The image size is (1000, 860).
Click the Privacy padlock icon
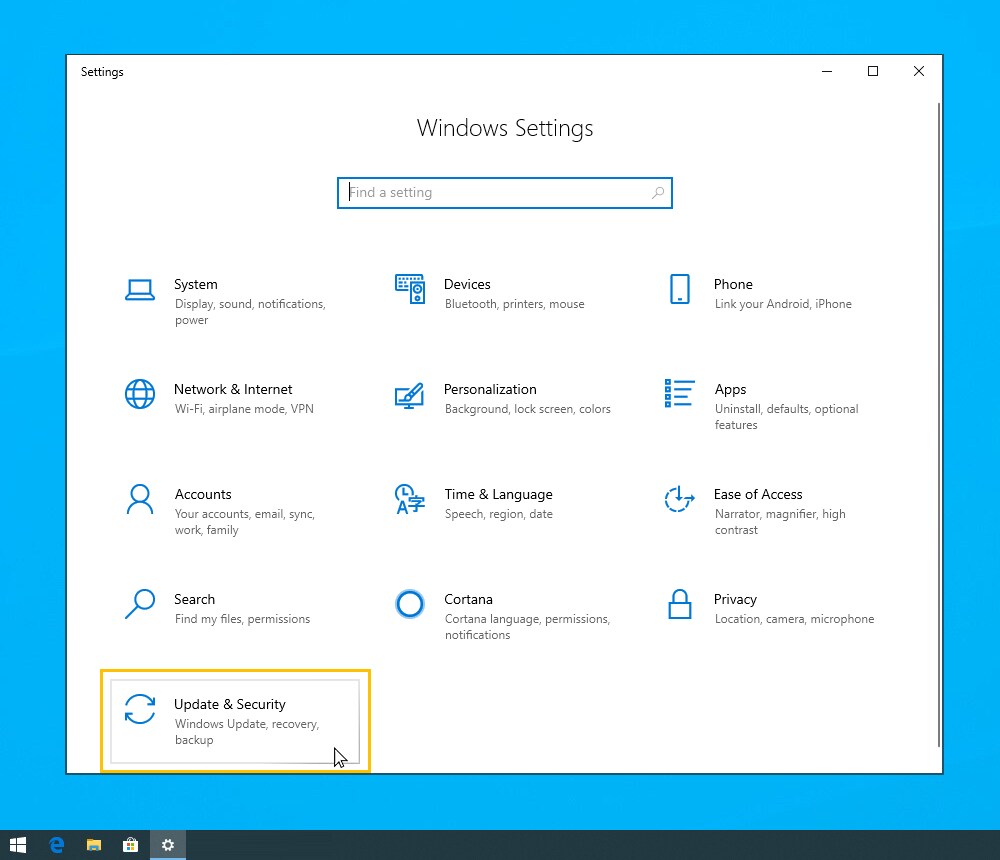(x=680, y=604)
